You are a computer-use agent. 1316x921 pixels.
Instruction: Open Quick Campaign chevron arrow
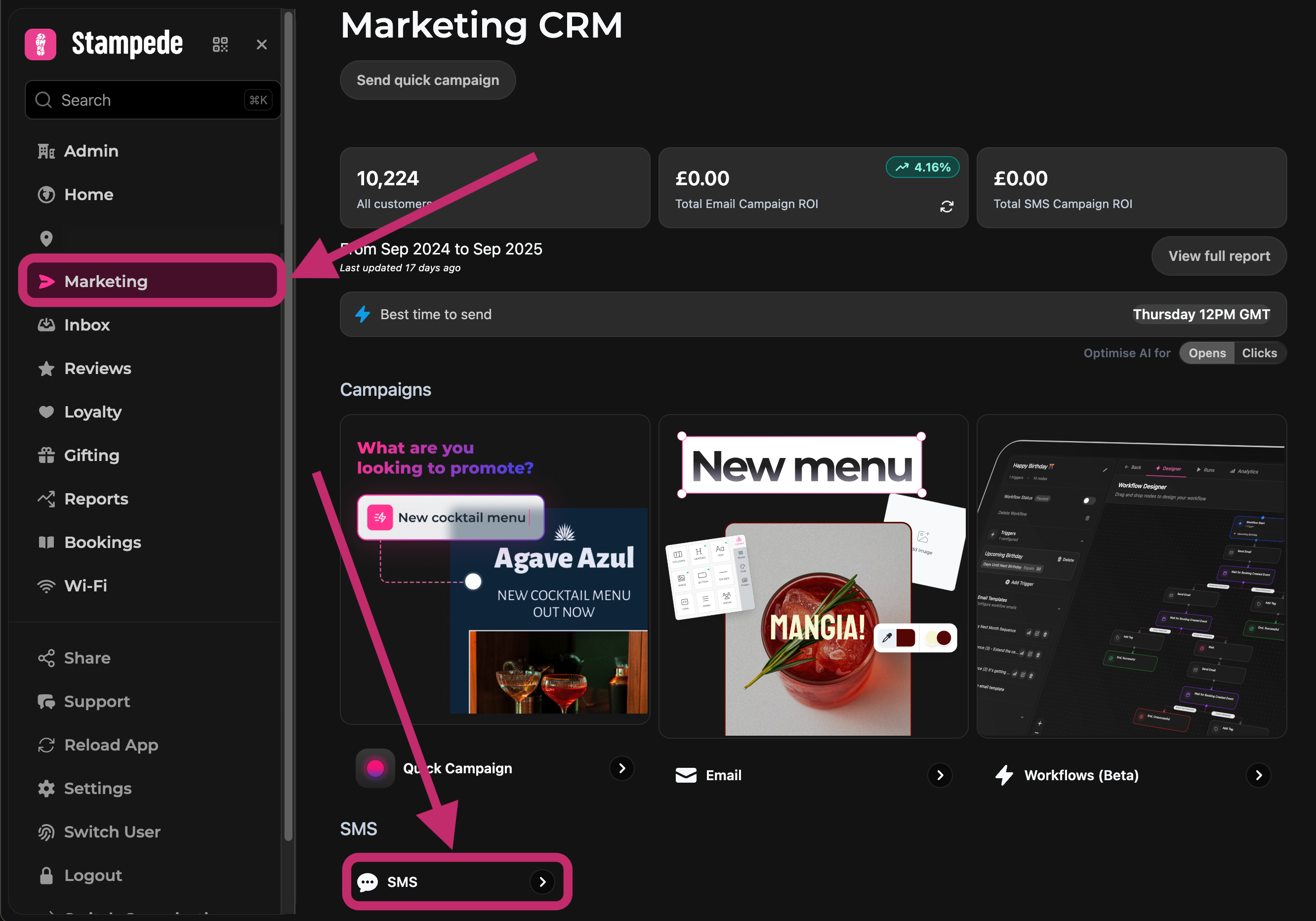tap(622, 768)
